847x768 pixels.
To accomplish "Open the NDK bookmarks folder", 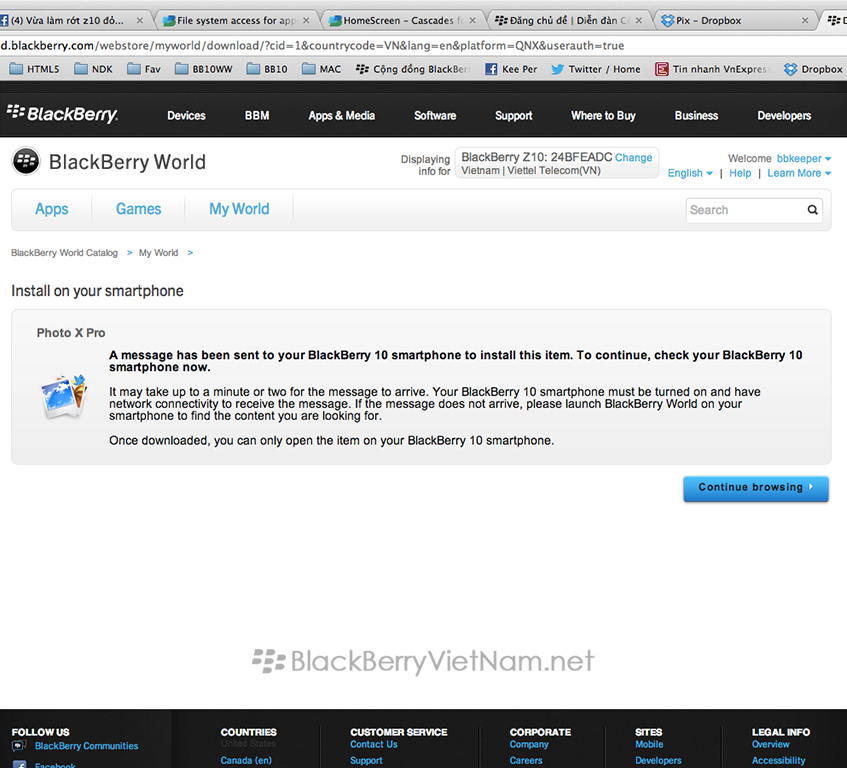I will [x=93, y=69].
